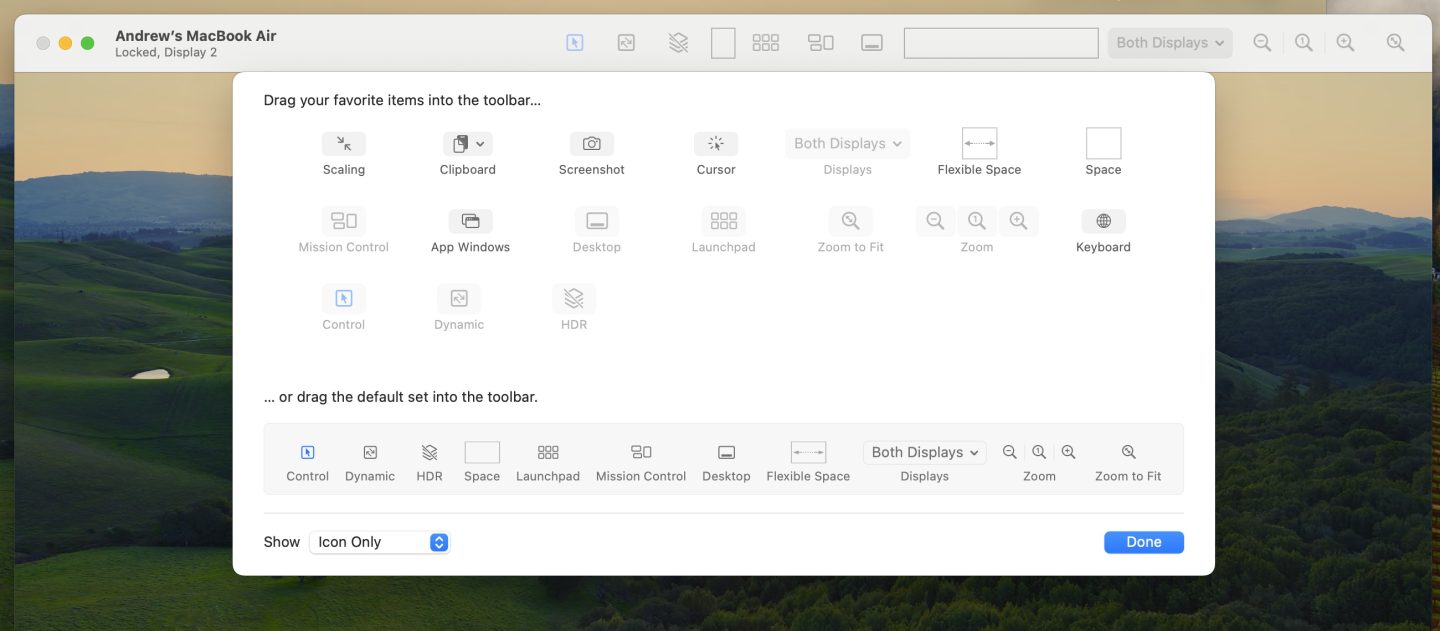Click the Launchpad grid icon in the top toolbar

766,43
